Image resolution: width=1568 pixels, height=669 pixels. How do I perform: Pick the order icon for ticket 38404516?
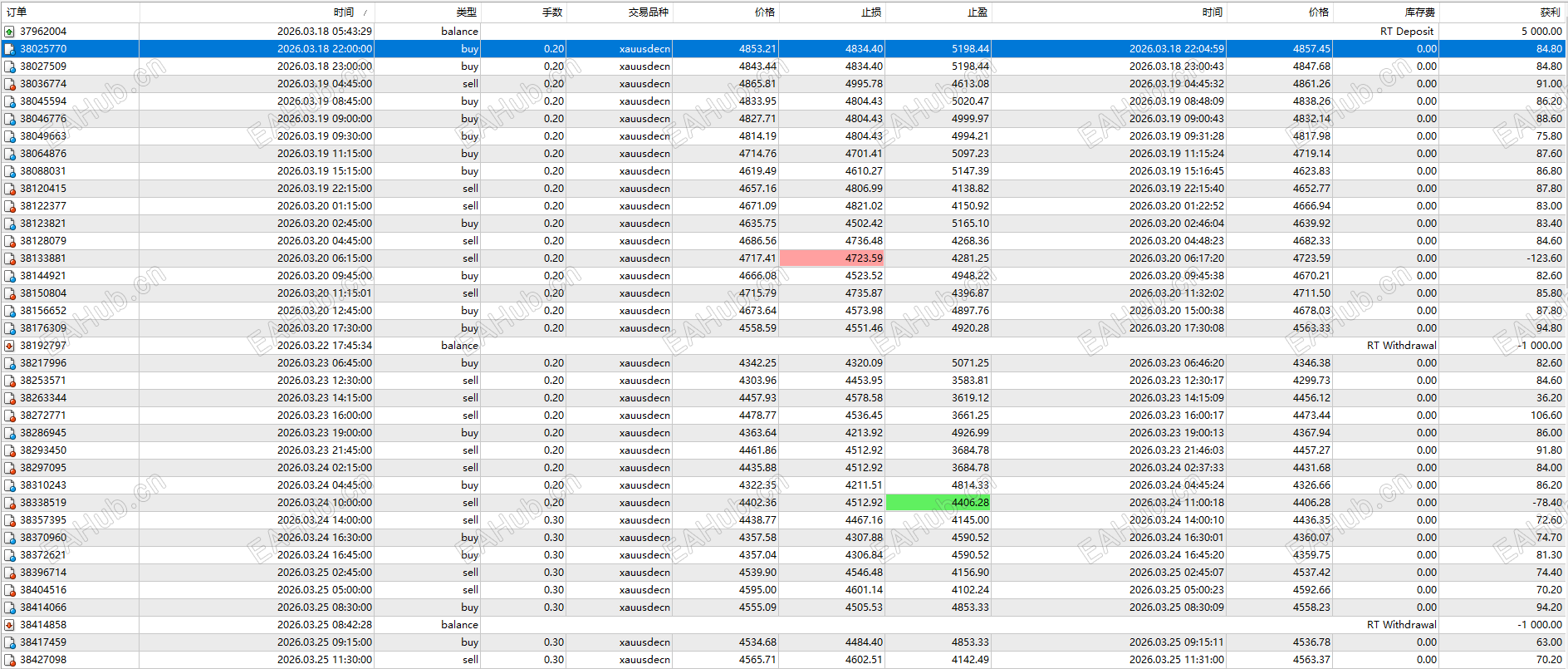(x=9, y=590)
